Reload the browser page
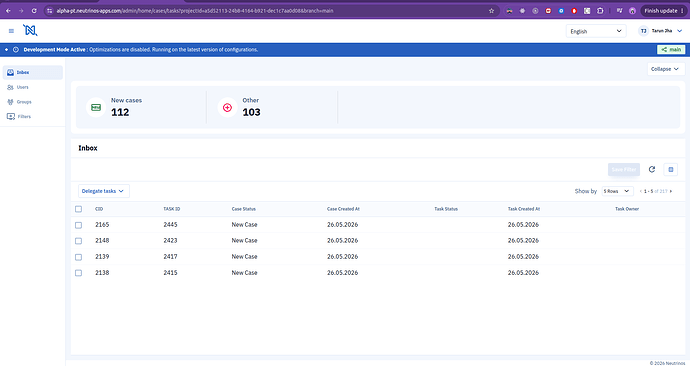690x366 pixels. click(34, 11)
